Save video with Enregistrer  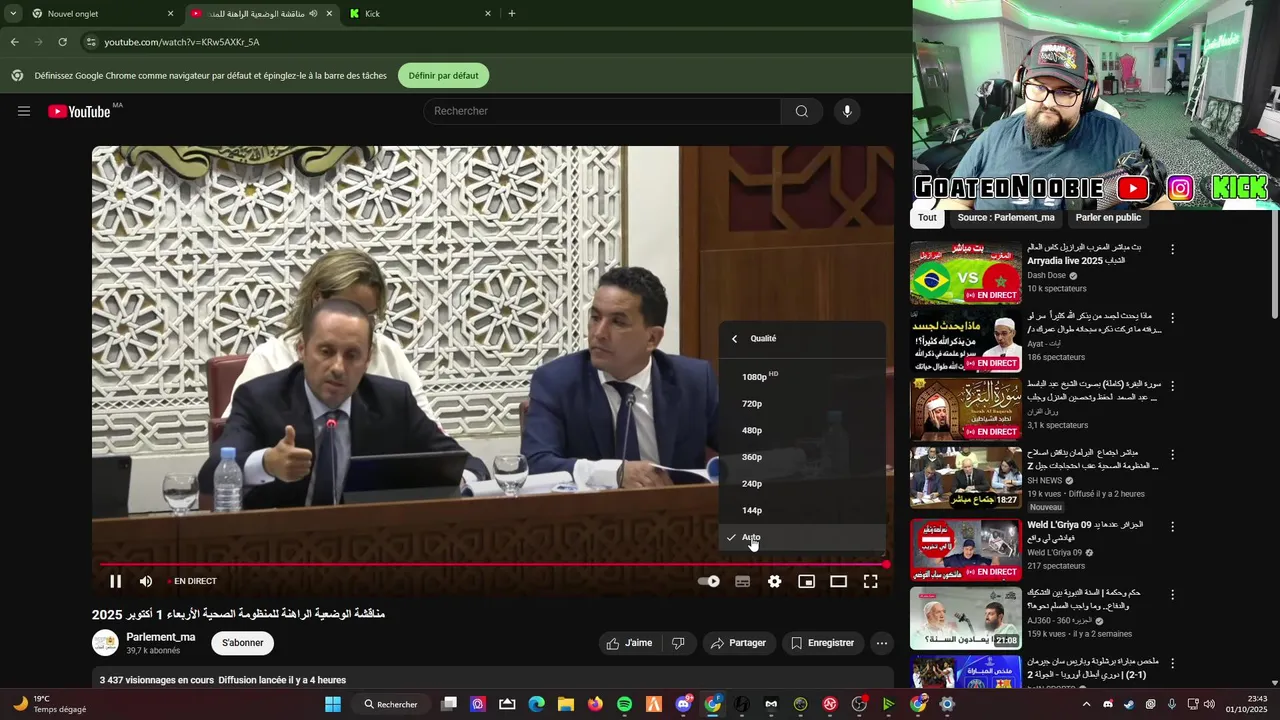pos(822,643)
